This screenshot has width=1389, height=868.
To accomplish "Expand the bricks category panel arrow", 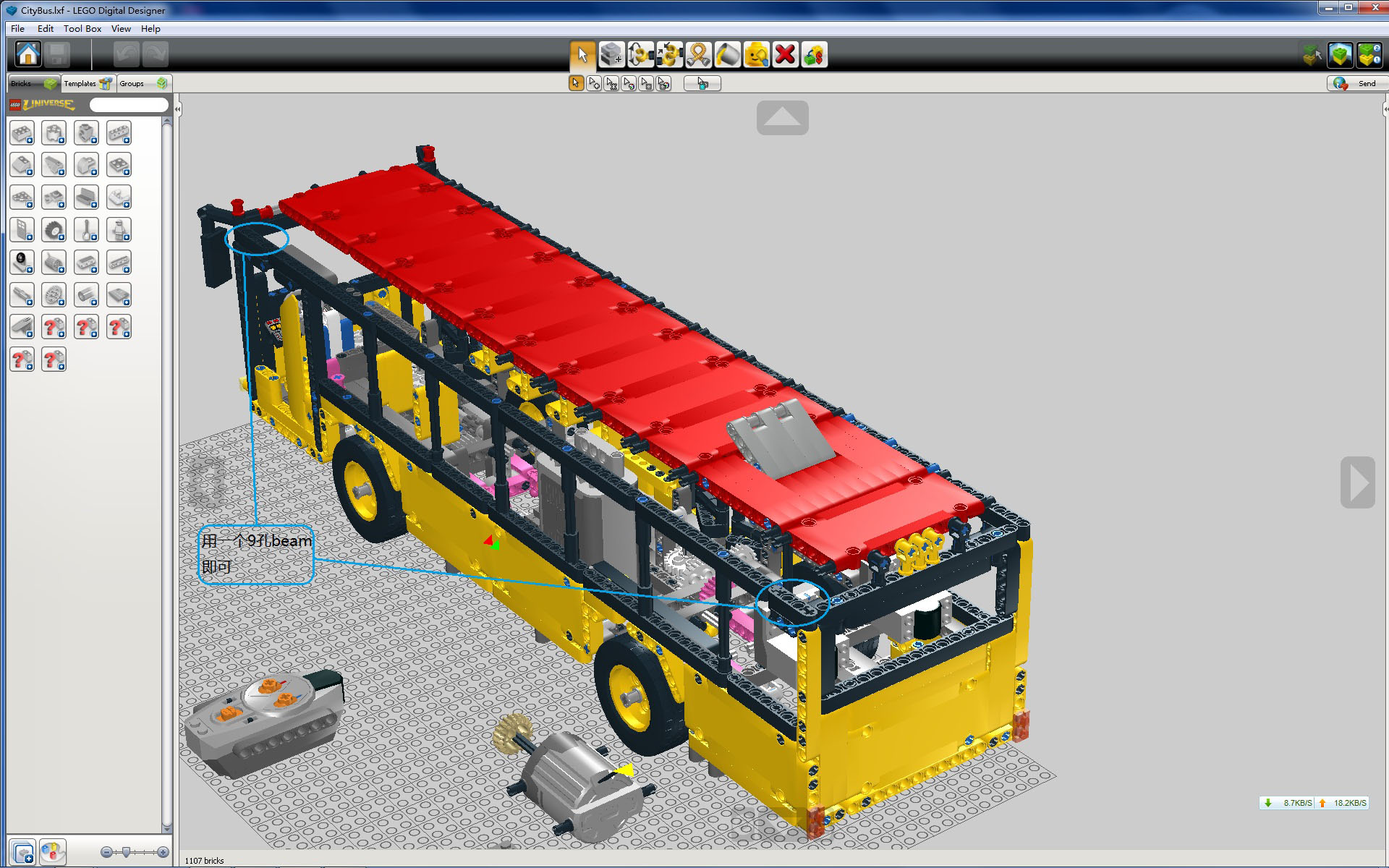I will click(x=176, y=106).
